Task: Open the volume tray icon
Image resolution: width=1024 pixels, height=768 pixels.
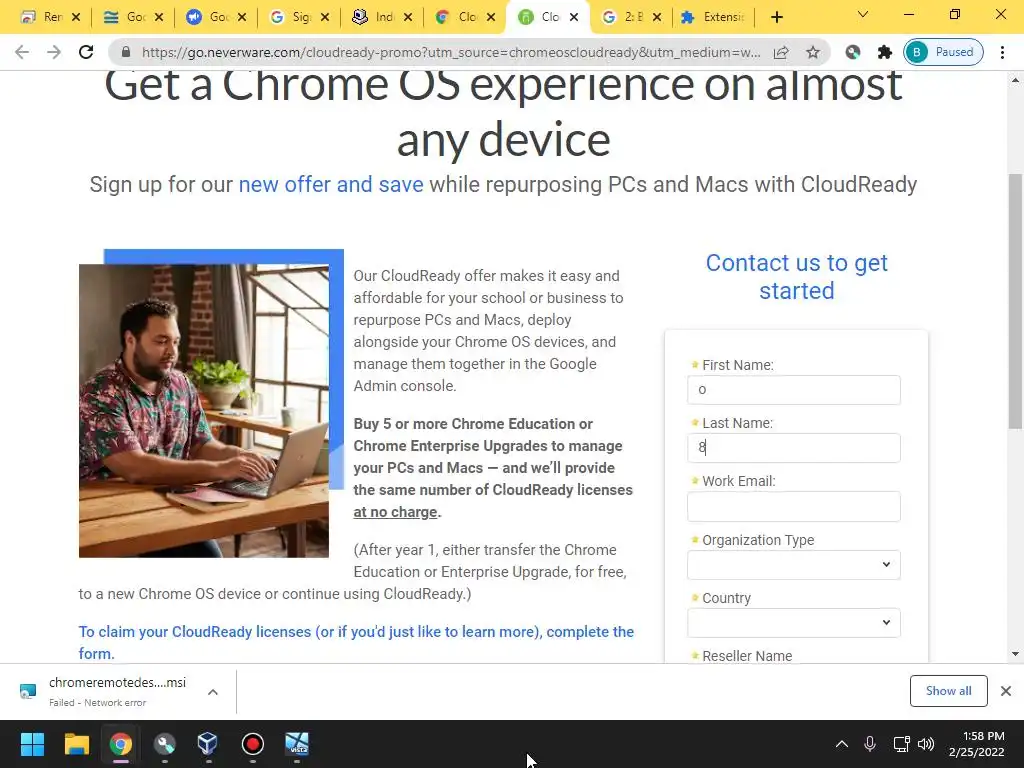Action: click(926, 744)
